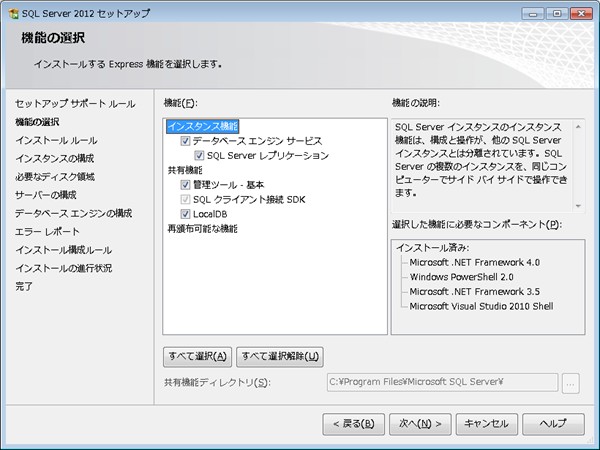Select 必要なディスク領域 step
The image size is (600, 450).
(x=55, y=177)
